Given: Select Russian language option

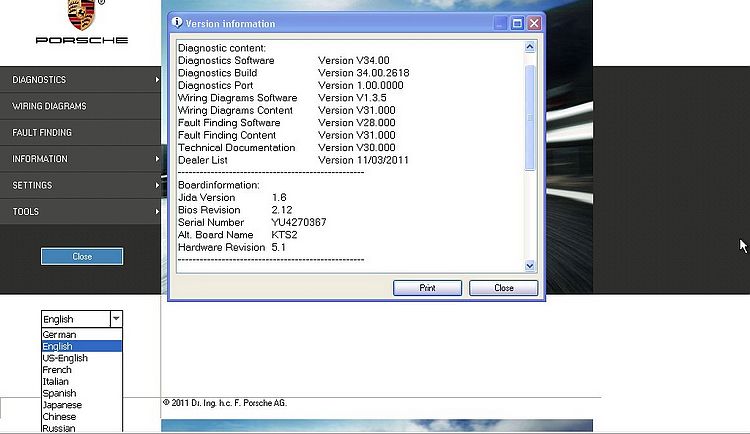Looking at the screenshot, I should pos(82,428).
